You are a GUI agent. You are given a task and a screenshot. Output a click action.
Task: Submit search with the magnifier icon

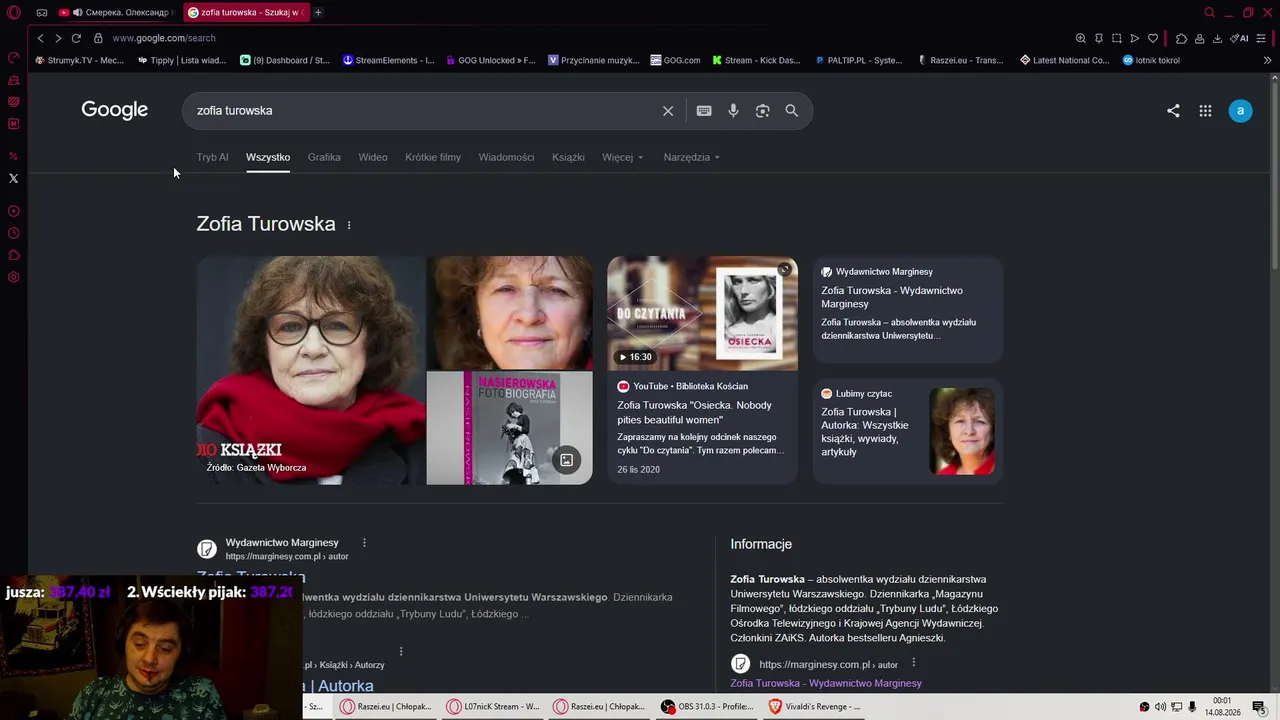792,111
